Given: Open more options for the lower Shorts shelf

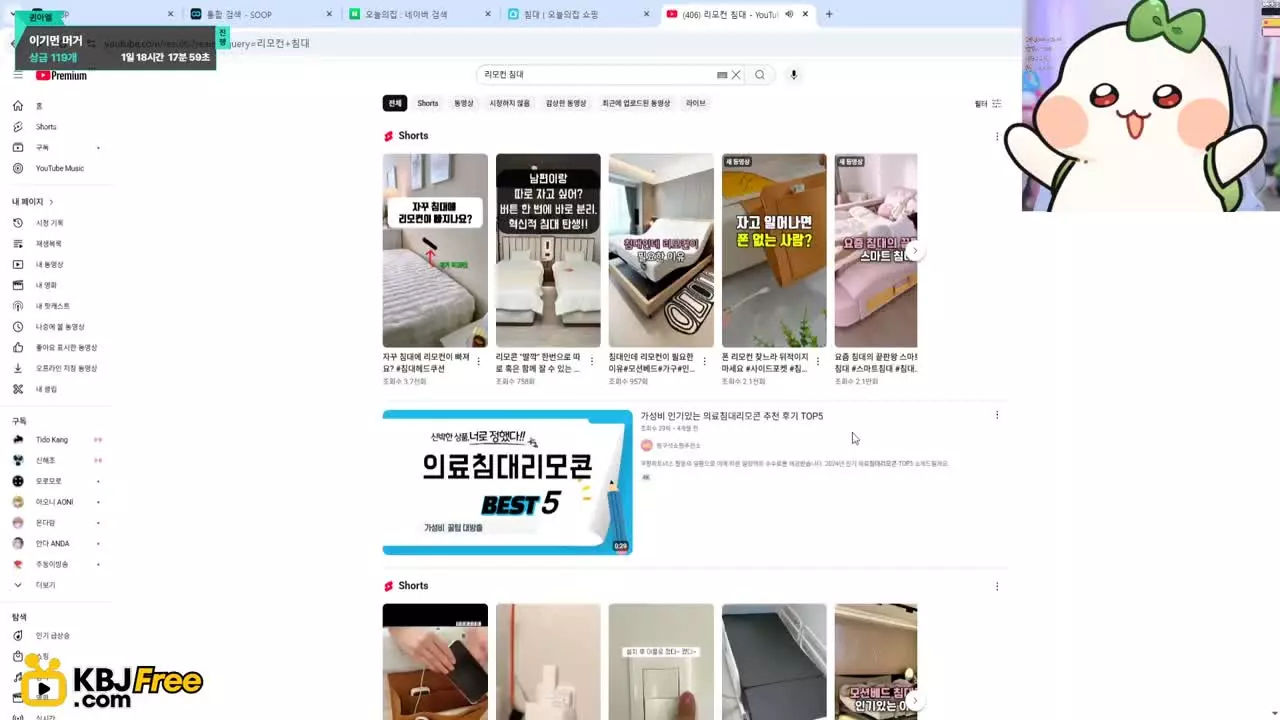Looking at the screenshot, I should tap(997, 586).
